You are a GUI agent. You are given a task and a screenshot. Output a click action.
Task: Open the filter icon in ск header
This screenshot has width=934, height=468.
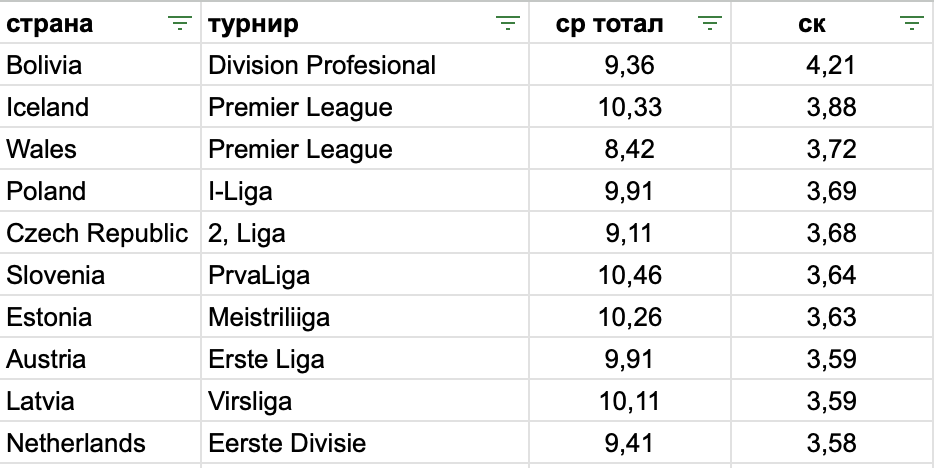click(911, 24)
